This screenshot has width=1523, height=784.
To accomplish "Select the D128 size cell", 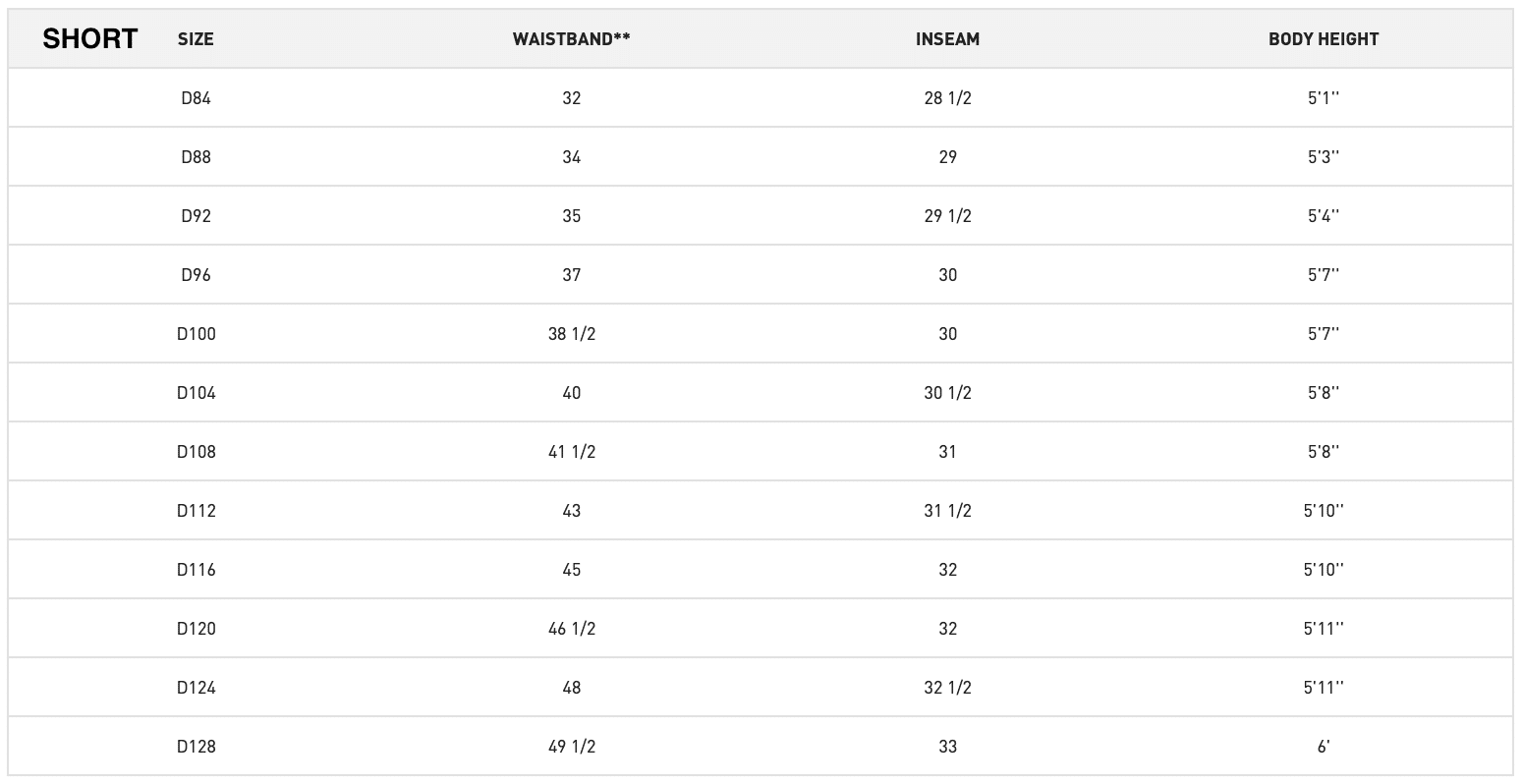I will pos(196,747).
